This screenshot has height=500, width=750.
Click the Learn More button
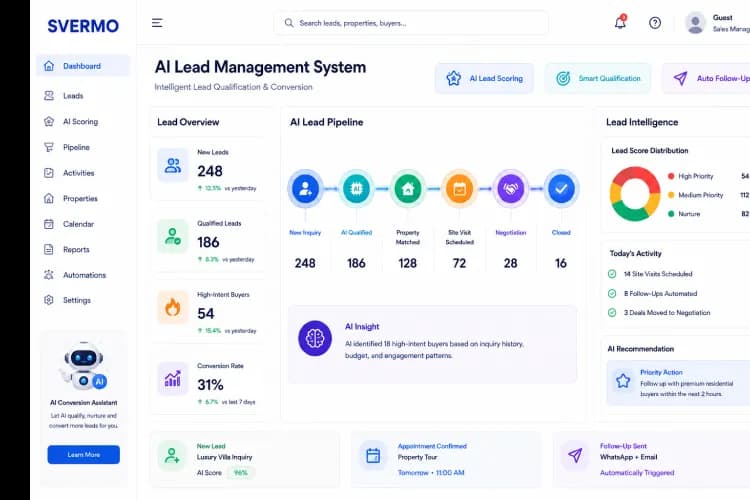click(84, 455)
